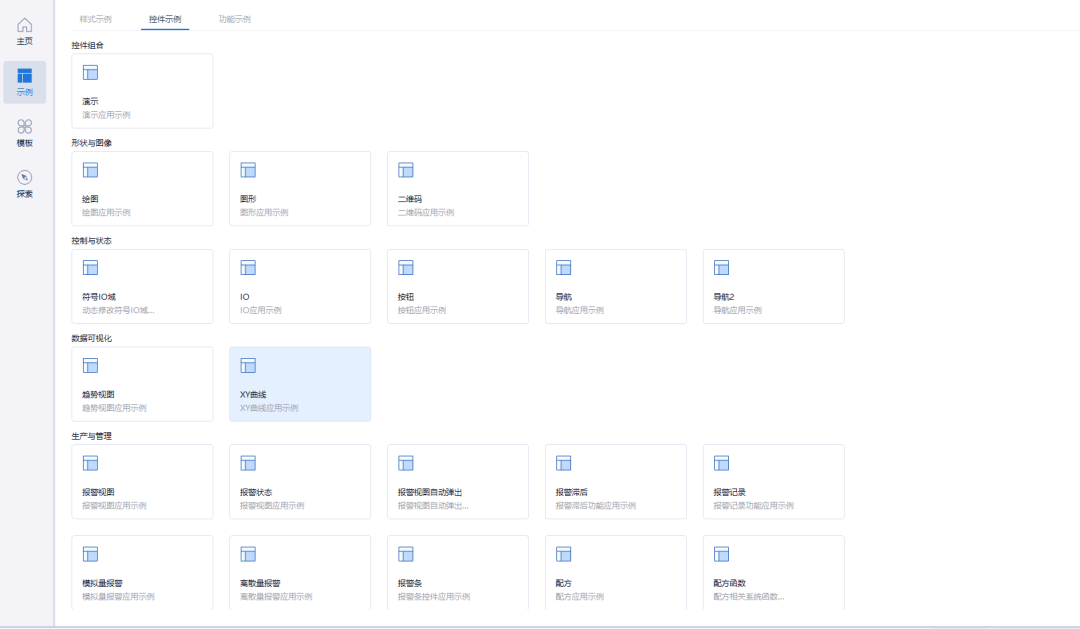Switch to the 样式示例 tab
Viewport: 1080px width, 629px height.
point(96,19)
